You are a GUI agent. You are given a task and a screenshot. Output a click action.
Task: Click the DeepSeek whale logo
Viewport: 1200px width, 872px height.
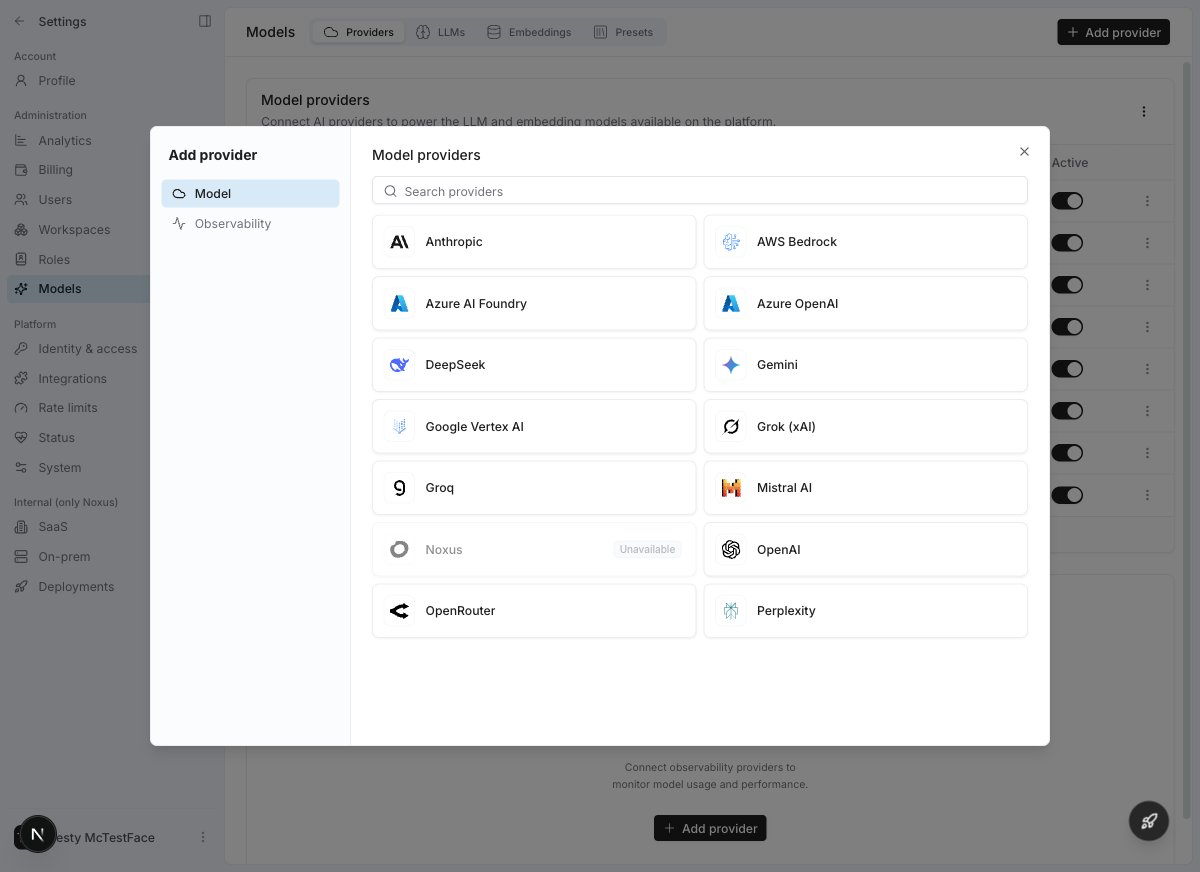coord(399,365)
